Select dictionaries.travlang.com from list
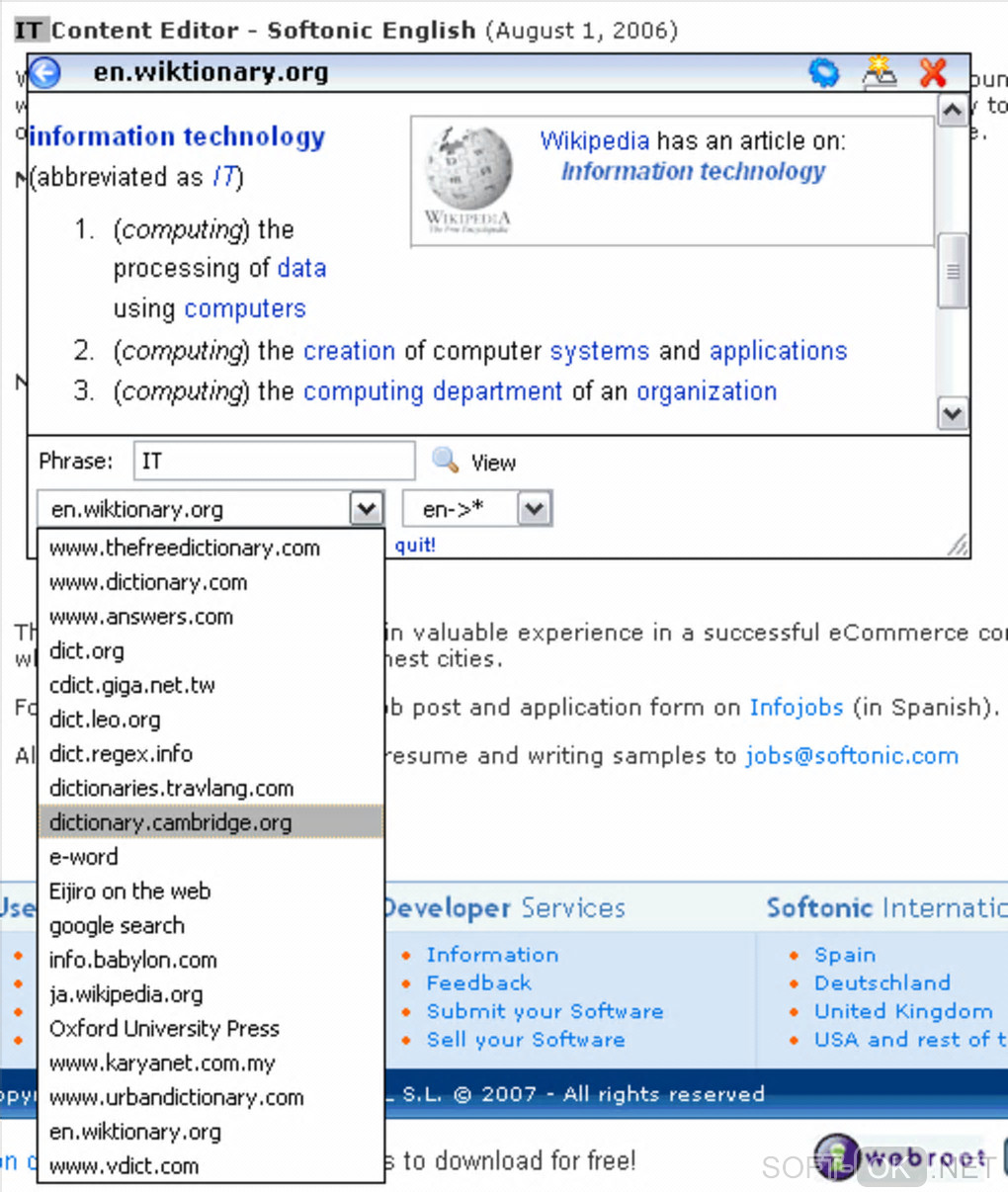The image size is (1008, 1192). [210, 788]
